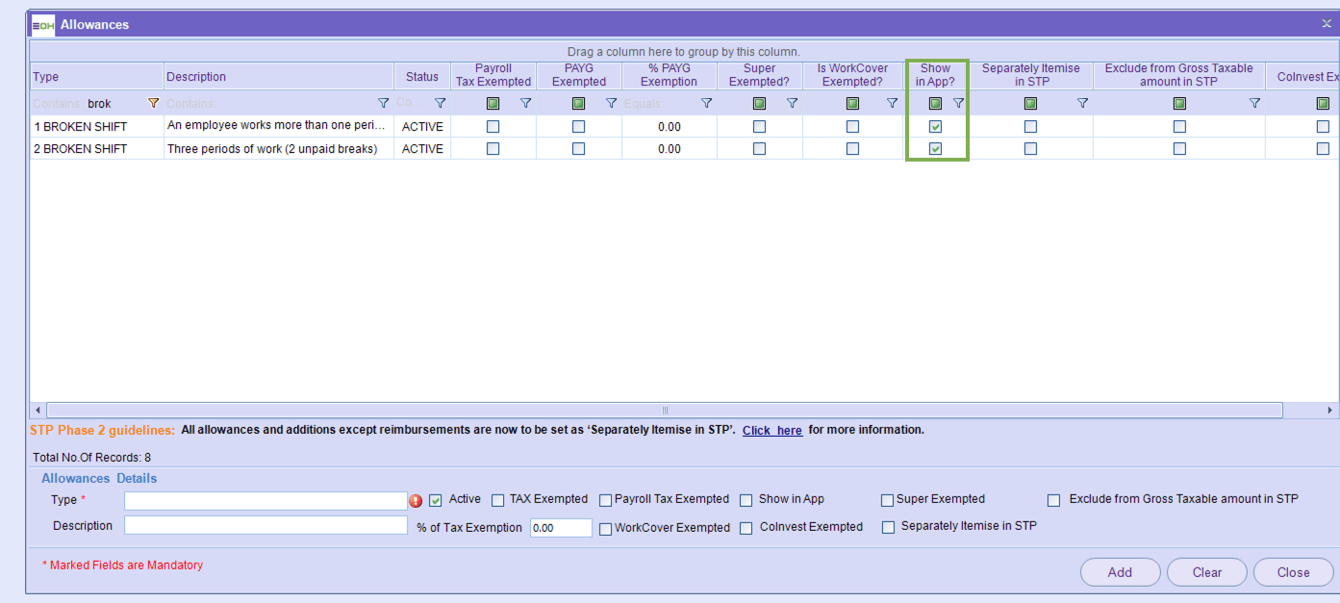This screenshot has height=603, width=1340.
Task: Click the Description column filter funnel icon
Action: 383,103
